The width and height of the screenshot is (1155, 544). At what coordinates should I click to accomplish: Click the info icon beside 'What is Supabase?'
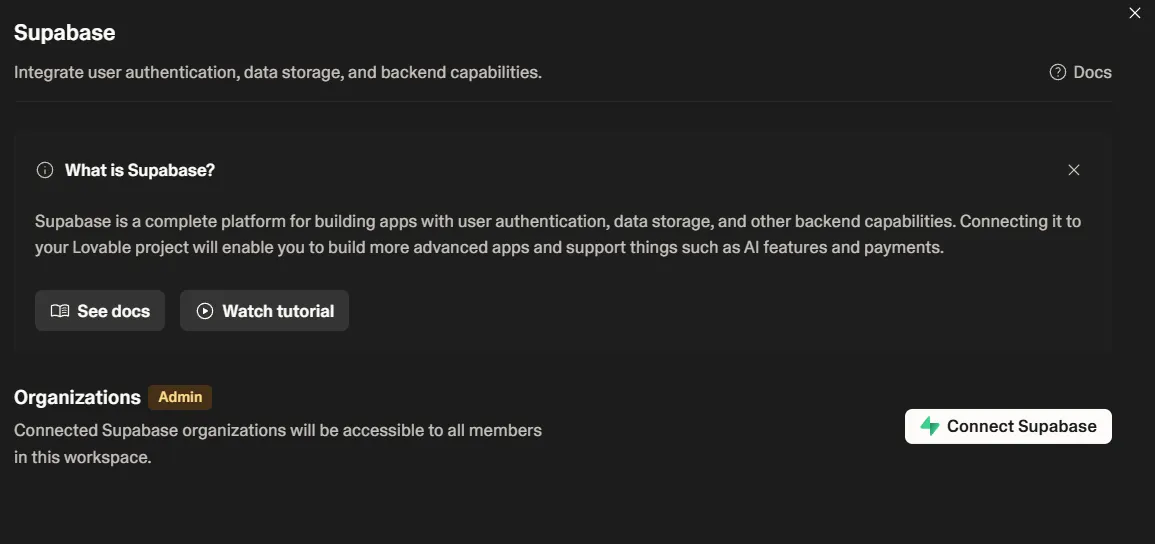click(44, 170)
